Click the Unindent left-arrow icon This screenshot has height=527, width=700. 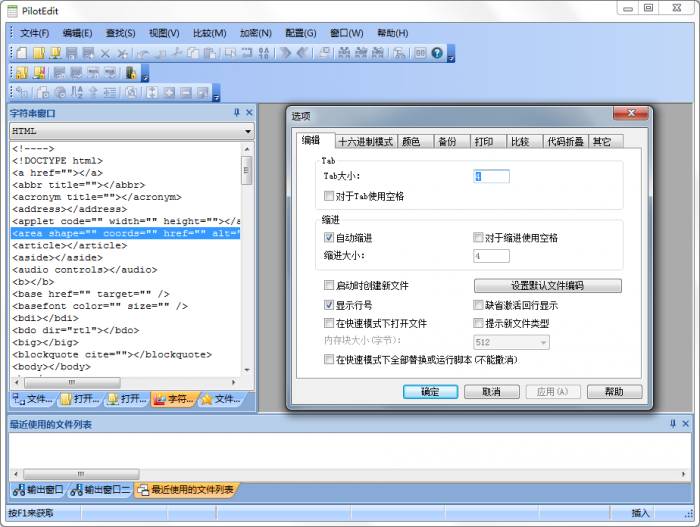(x=302, y=53)
